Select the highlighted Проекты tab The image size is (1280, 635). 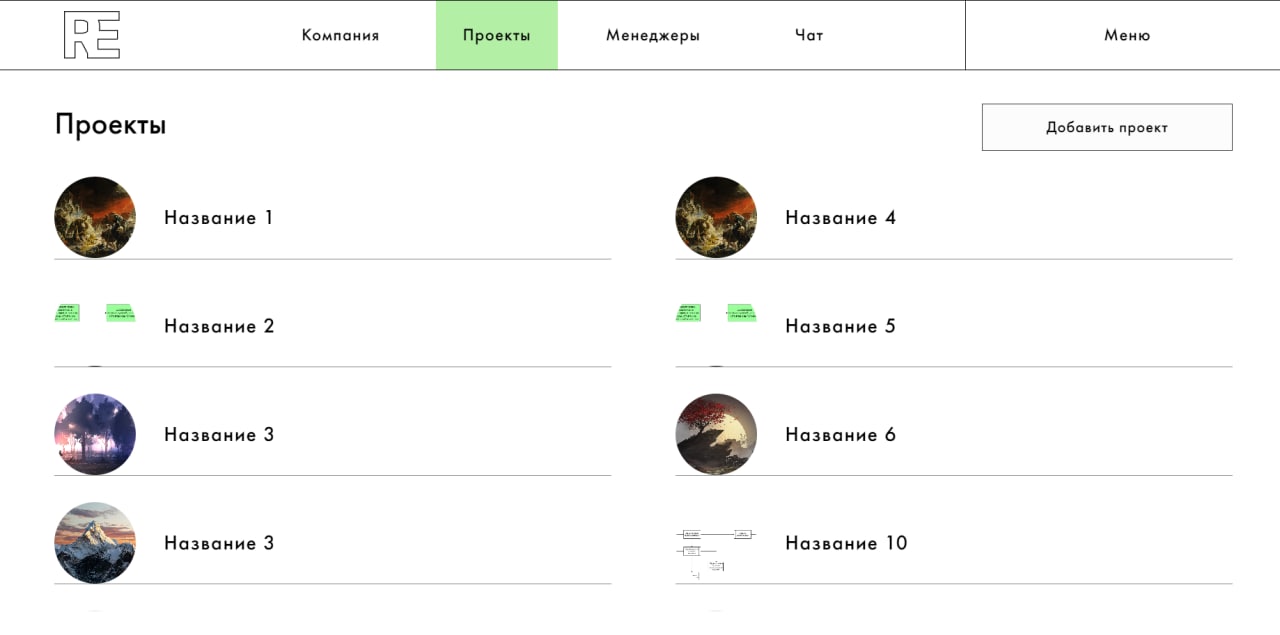[x=496, y=35]
